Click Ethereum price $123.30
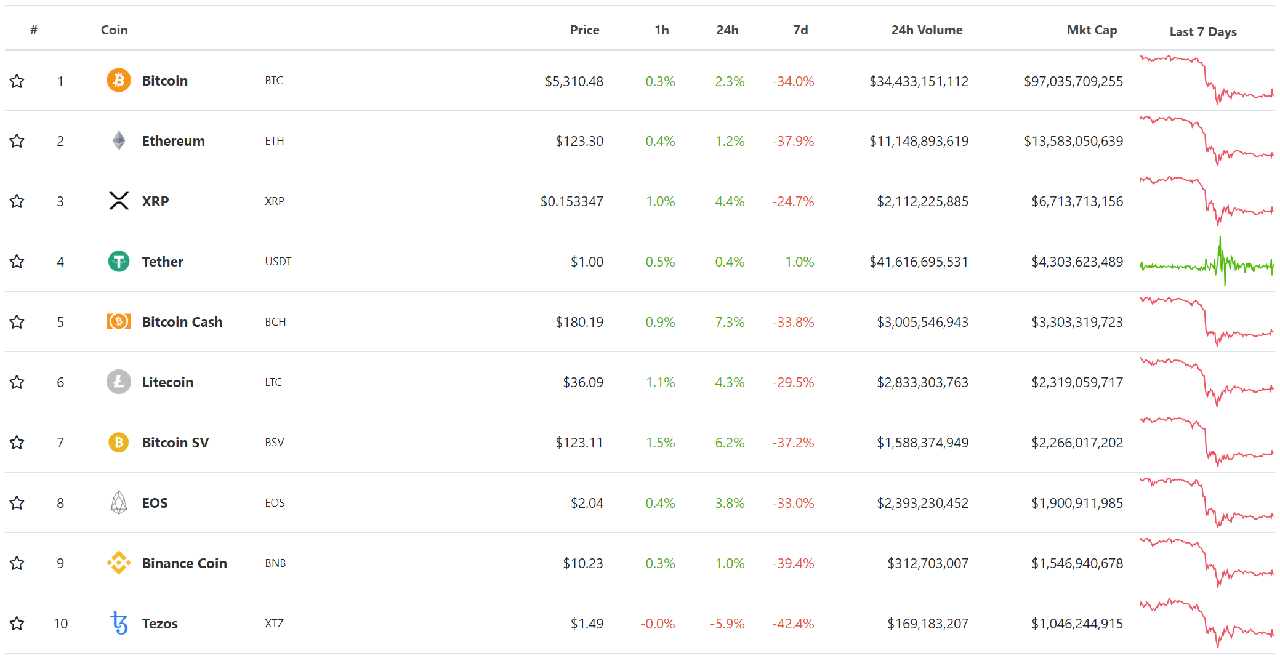The height and width of the screenshot is (658, 1280). click(580, 141)
